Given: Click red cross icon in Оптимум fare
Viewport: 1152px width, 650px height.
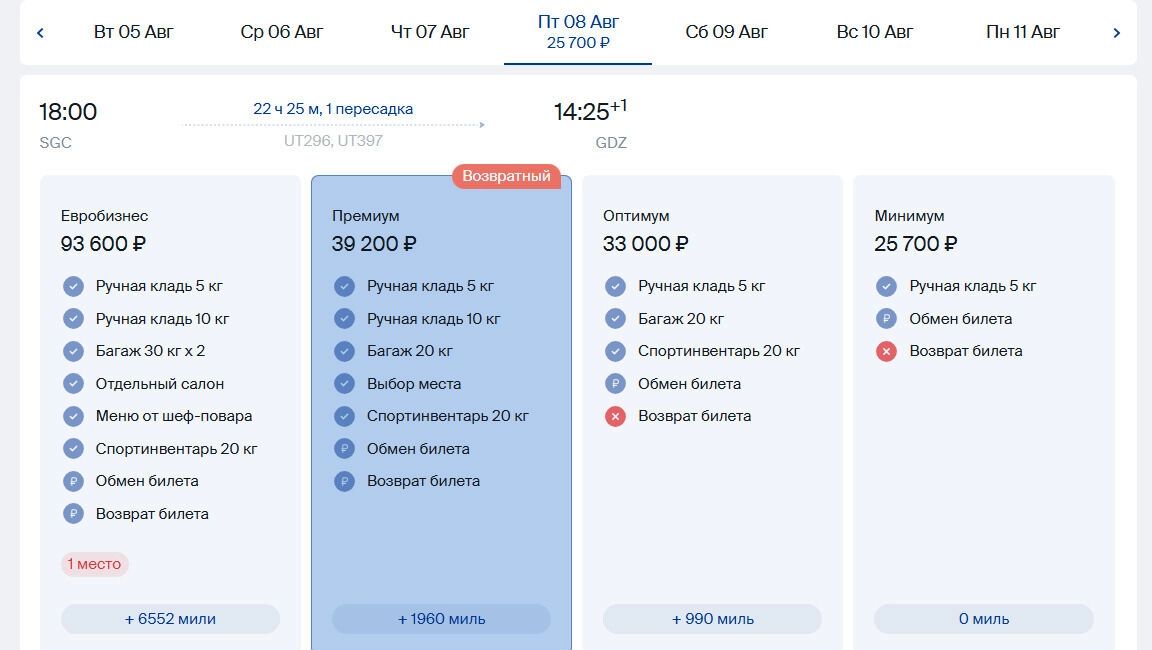Looking at the screenshot, I should click(615, 416).
